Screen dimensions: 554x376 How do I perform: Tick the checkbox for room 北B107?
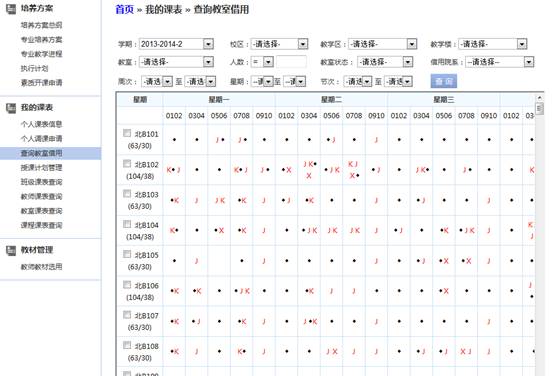[x=127, y=315]
